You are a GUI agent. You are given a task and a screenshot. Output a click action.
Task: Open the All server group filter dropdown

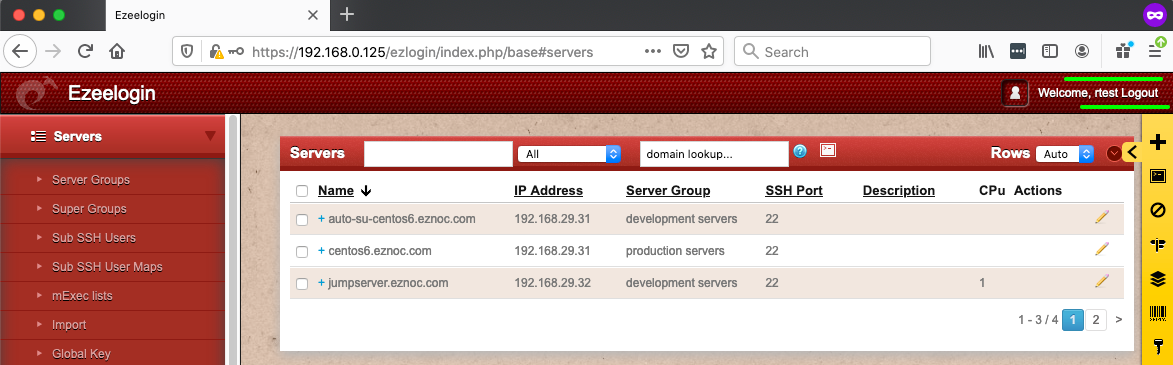pos(569,154)
